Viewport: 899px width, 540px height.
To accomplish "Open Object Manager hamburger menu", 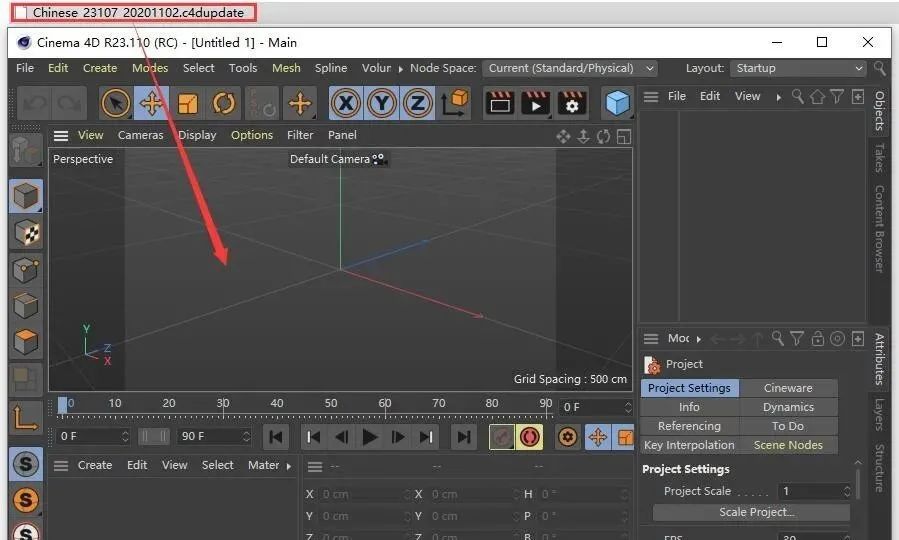I will (651, 97).
